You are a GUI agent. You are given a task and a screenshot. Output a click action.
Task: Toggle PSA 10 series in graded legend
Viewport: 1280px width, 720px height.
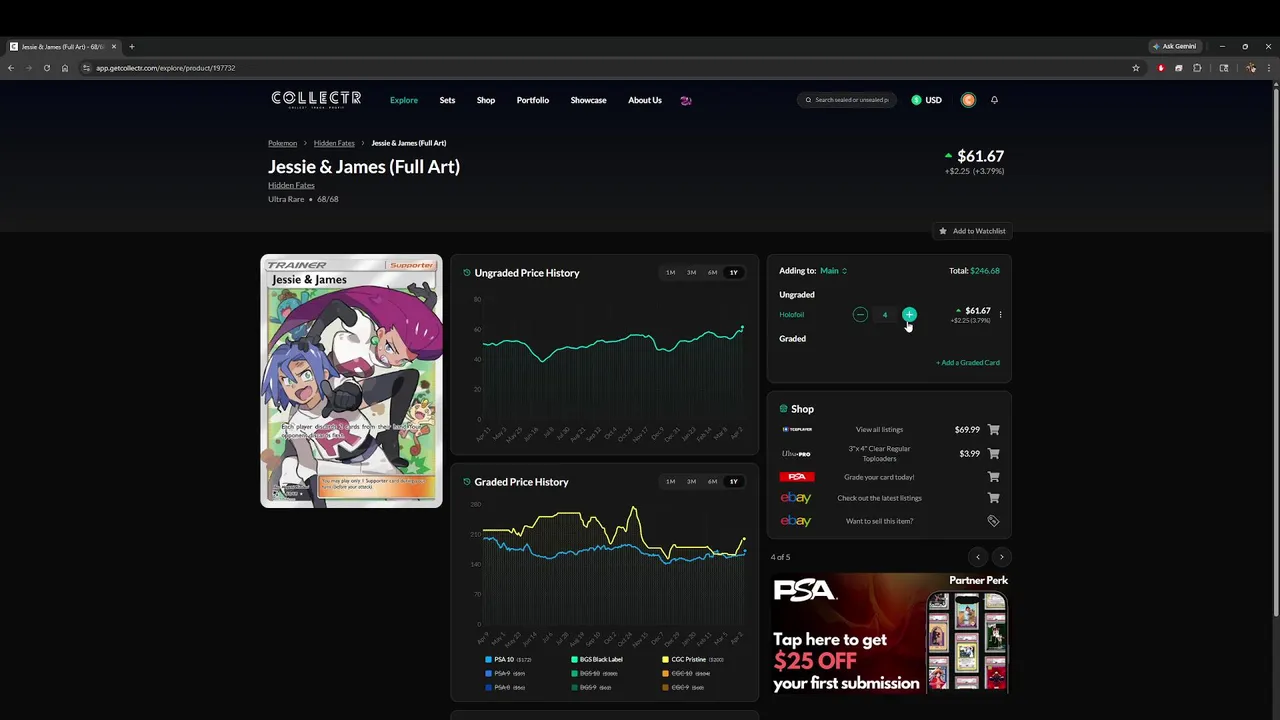click(x=509, y=660)
